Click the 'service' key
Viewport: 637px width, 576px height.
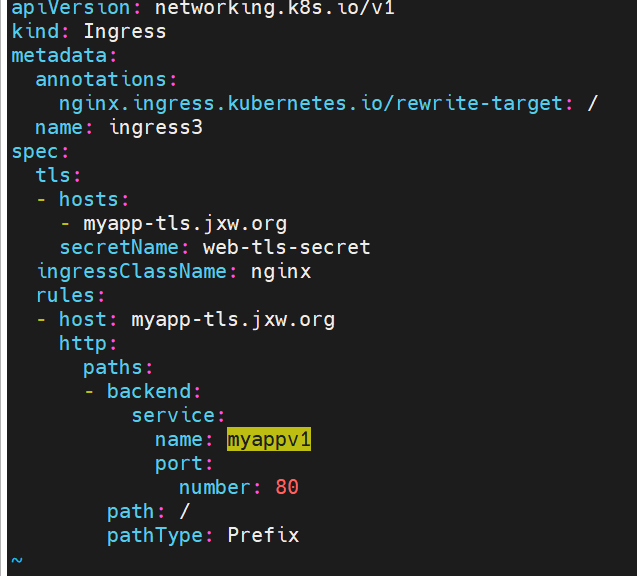(x=173, y=415)
